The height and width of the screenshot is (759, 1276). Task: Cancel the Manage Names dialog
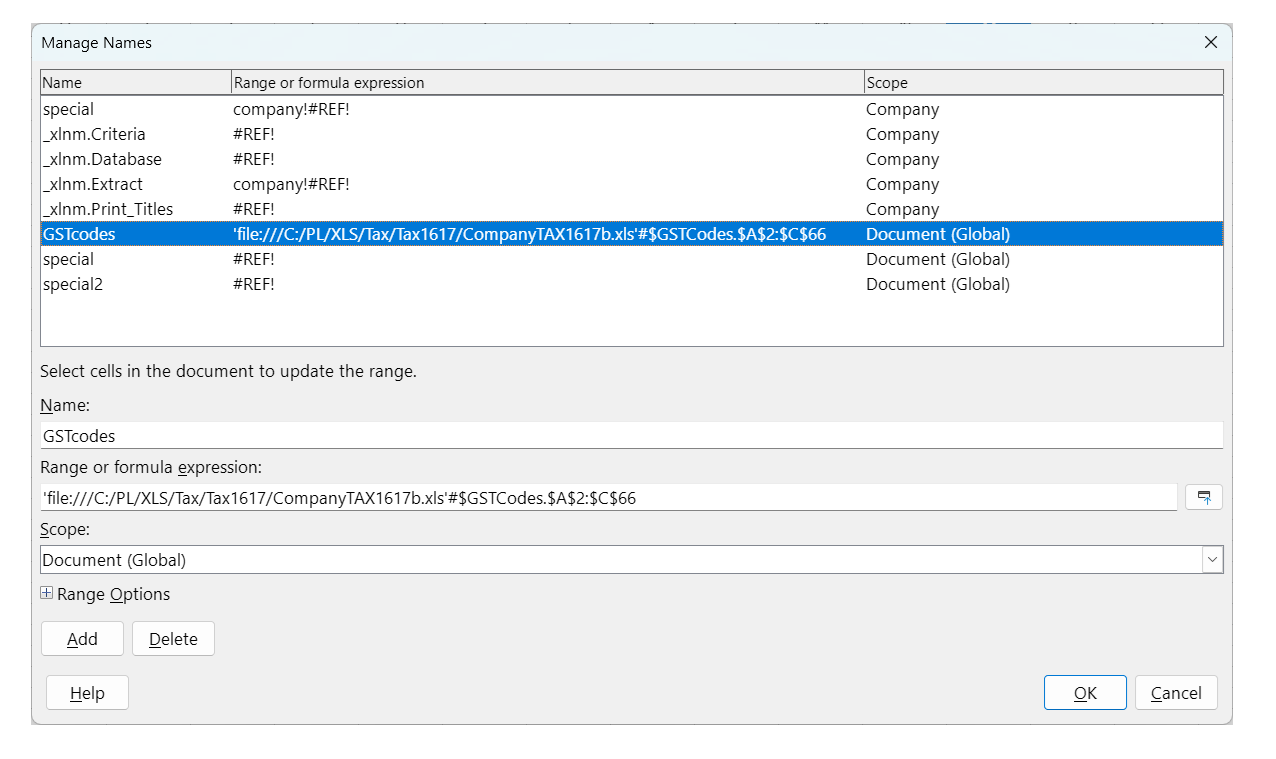pos(1175,693)
